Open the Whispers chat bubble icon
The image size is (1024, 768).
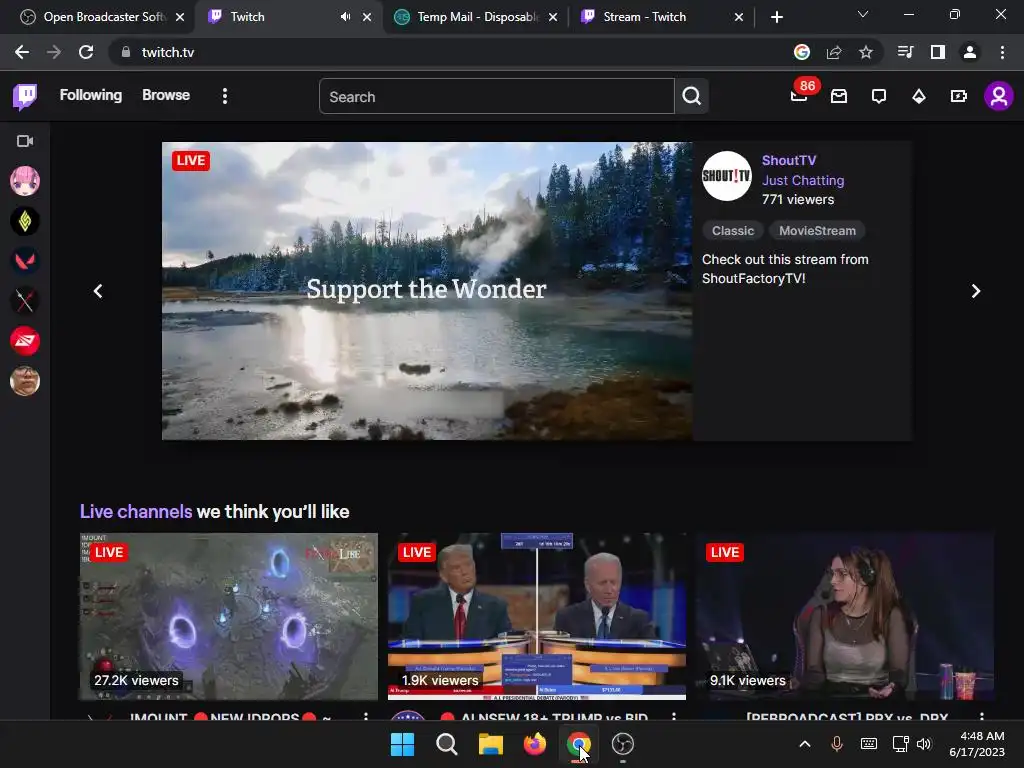[x=879, y=97]
